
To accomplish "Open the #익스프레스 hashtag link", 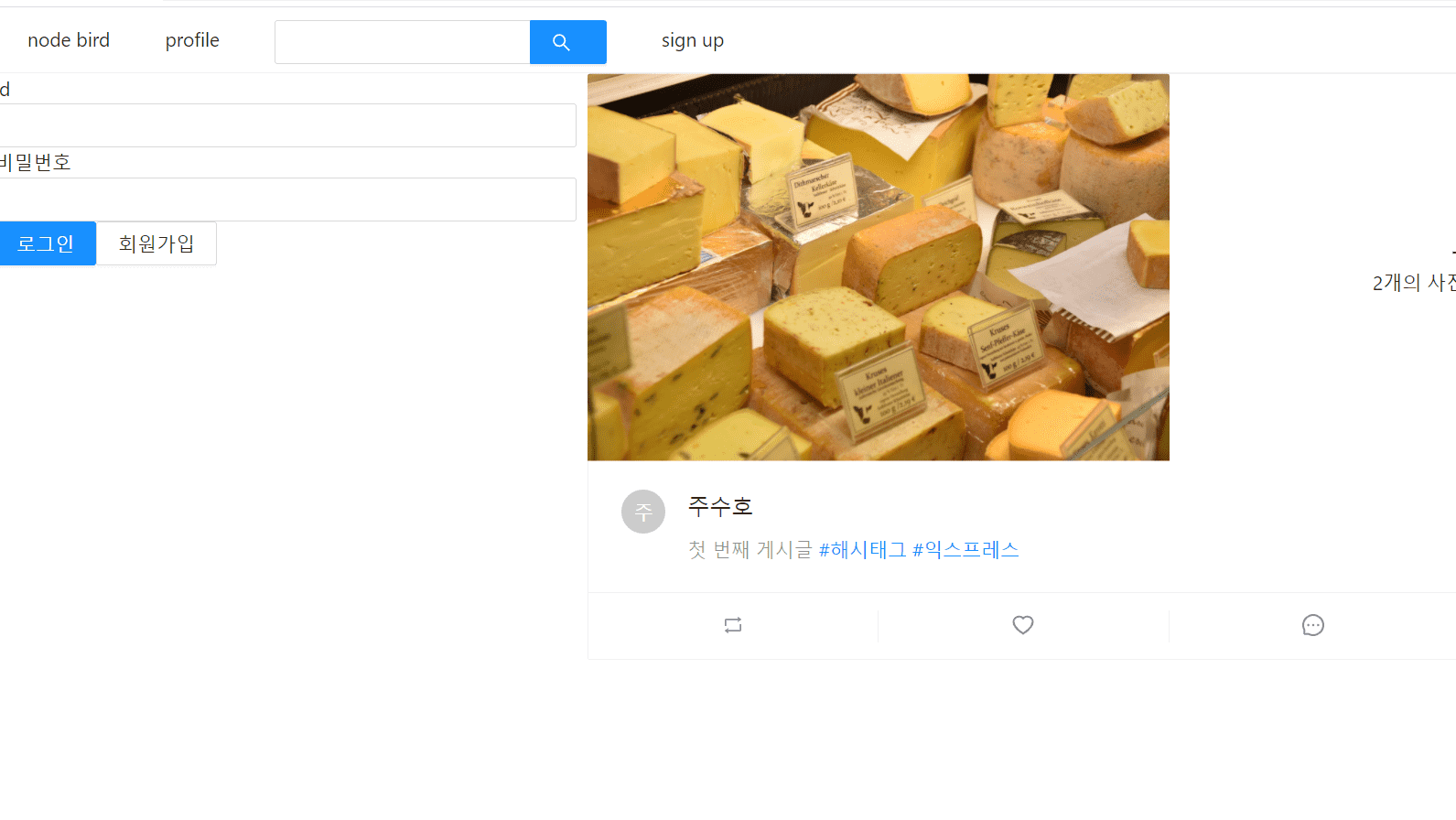I will click(x=965, y=549).
